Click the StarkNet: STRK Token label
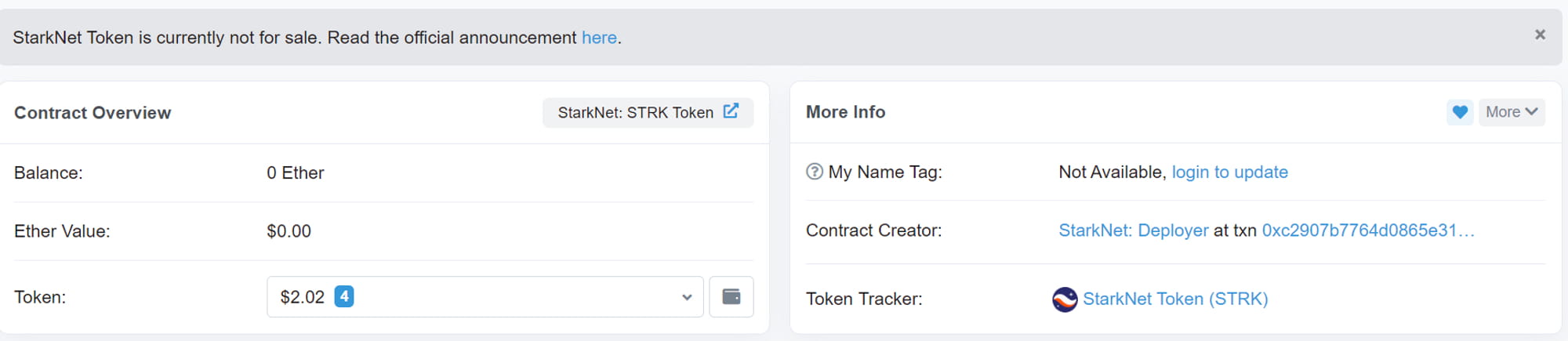Viewport: 1568px width, 341px height. point(635,113)
